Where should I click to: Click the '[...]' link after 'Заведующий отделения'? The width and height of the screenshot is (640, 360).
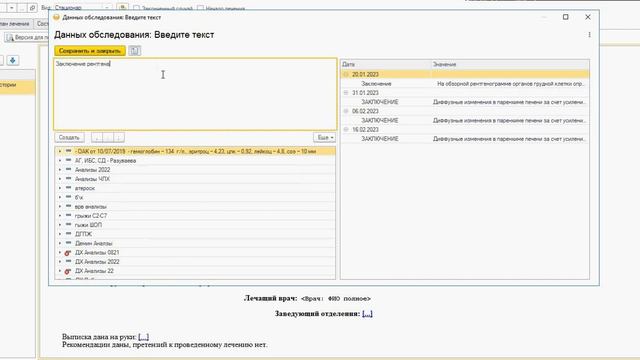pyautogui.click(x=367, y=313)
